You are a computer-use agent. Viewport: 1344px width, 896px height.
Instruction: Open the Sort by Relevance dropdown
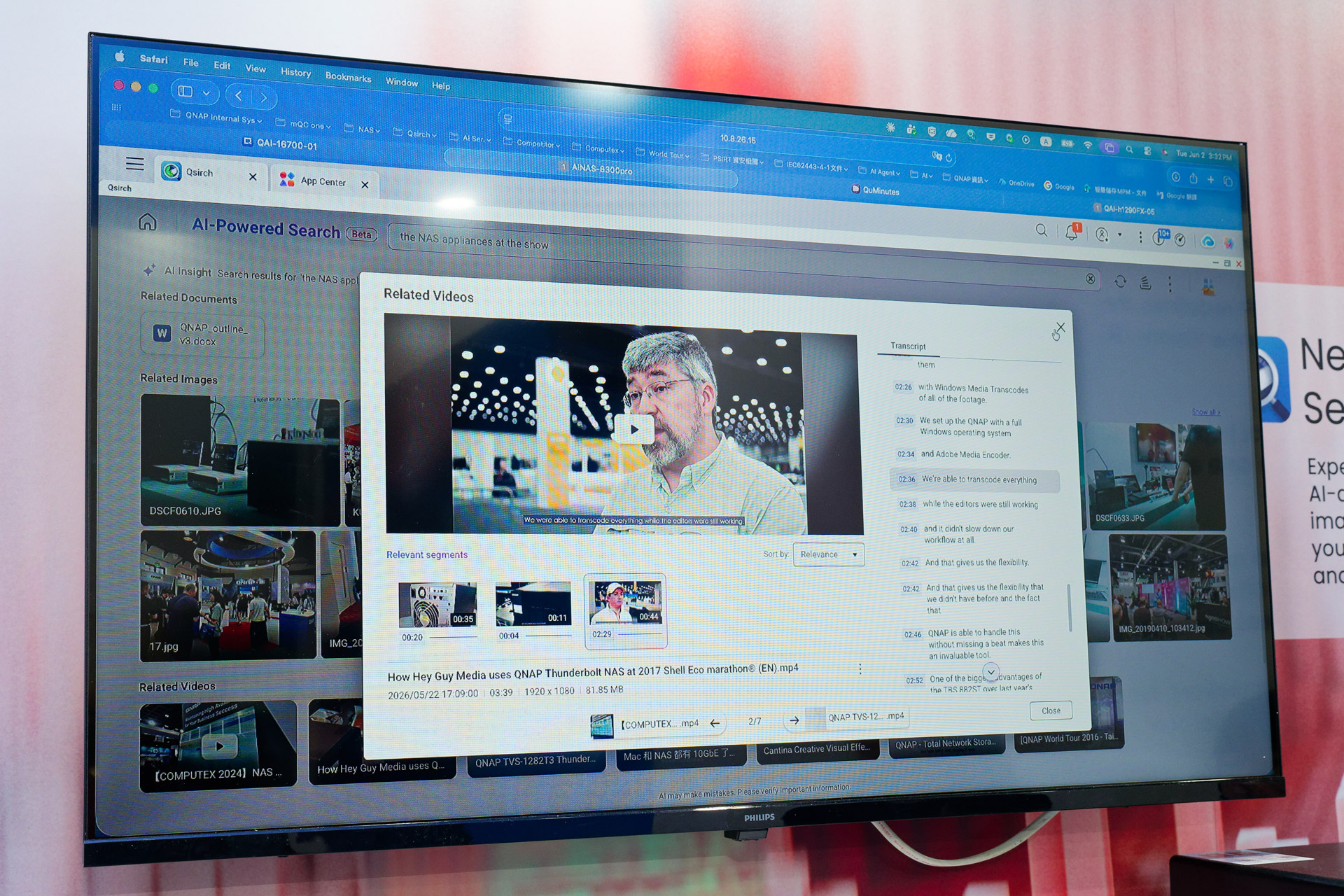pos(829,554)
